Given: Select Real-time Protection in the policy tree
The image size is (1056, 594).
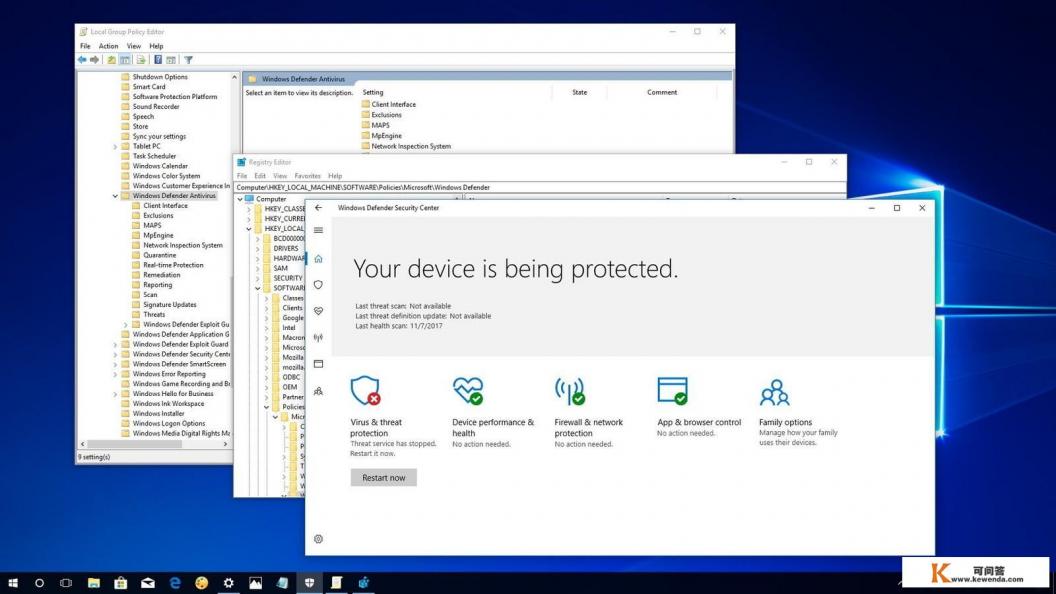Looking at the screenshot, I should [173, 265].
